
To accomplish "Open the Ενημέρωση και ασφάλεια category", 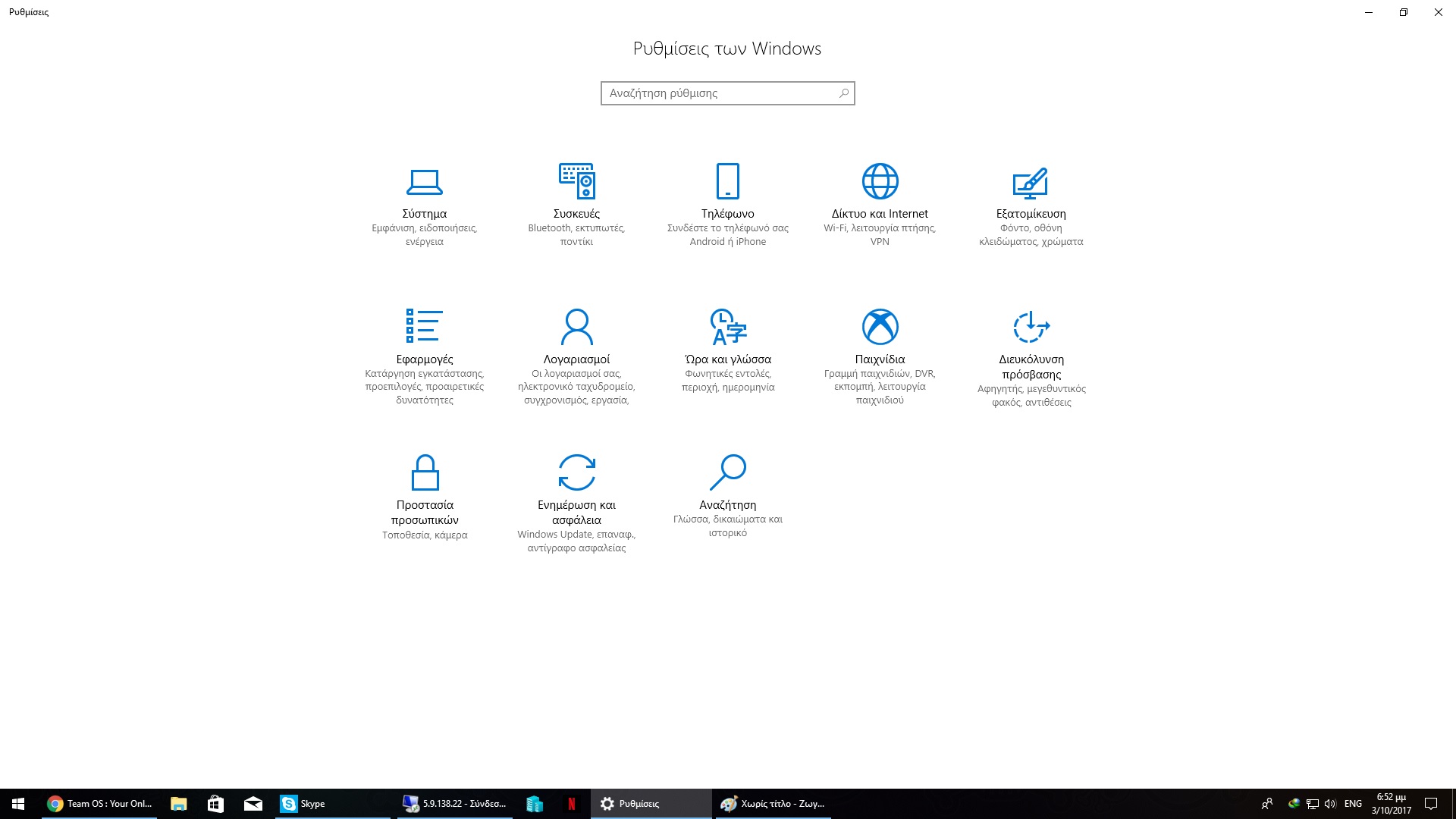I will (x=576, y=504).
